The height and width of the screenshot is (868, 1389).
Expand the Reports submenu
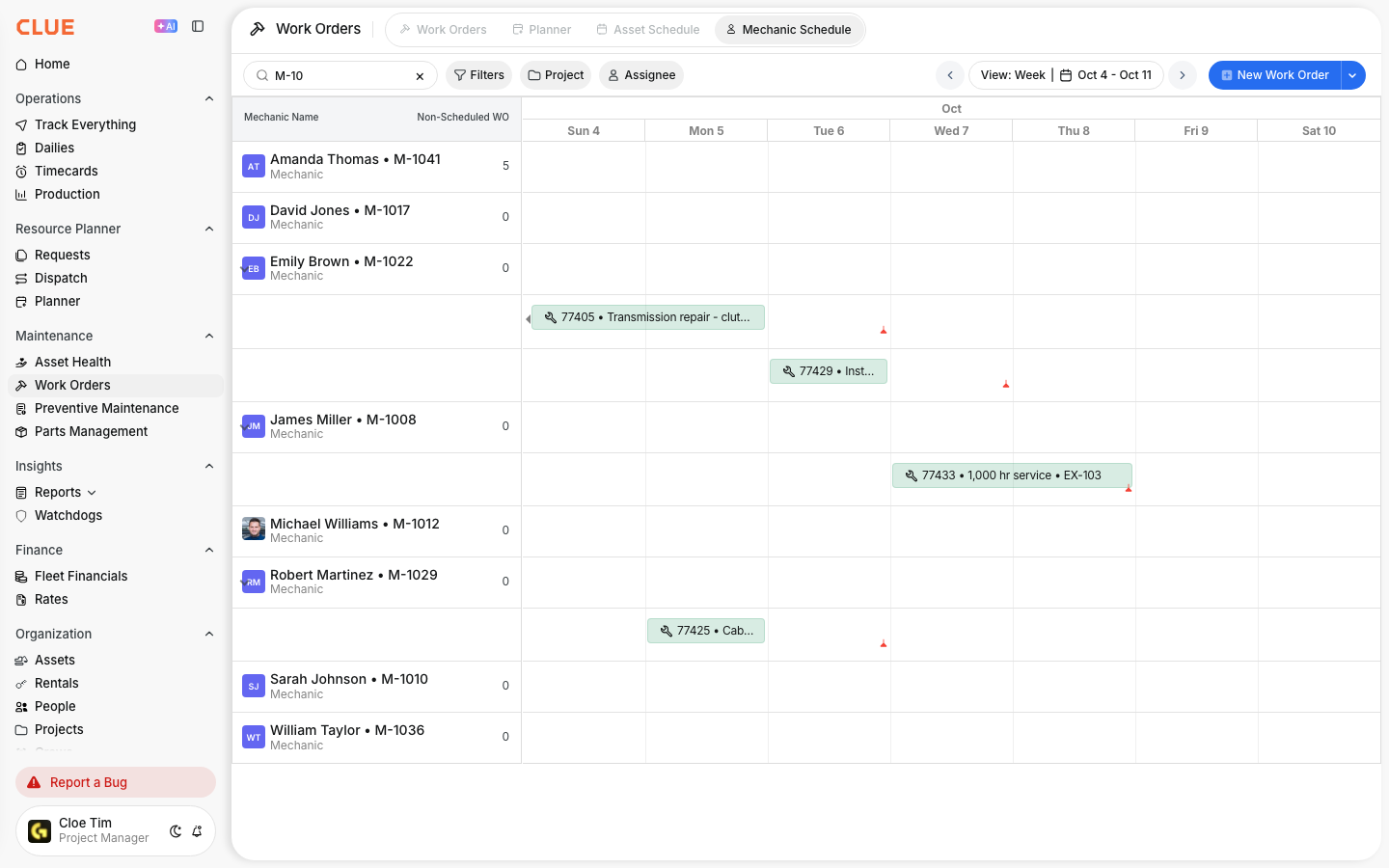coord(92,493)
